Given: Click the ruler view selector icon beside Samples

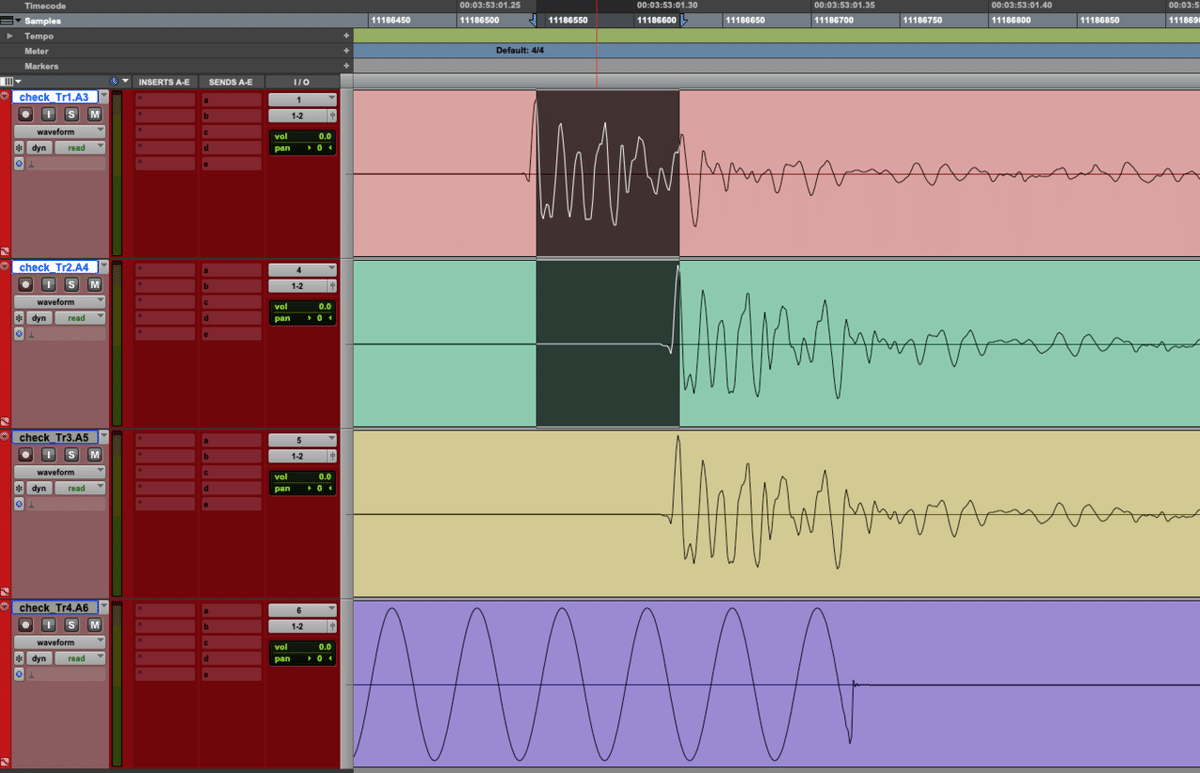Looking at the screenshot, I should coord(8,21).
